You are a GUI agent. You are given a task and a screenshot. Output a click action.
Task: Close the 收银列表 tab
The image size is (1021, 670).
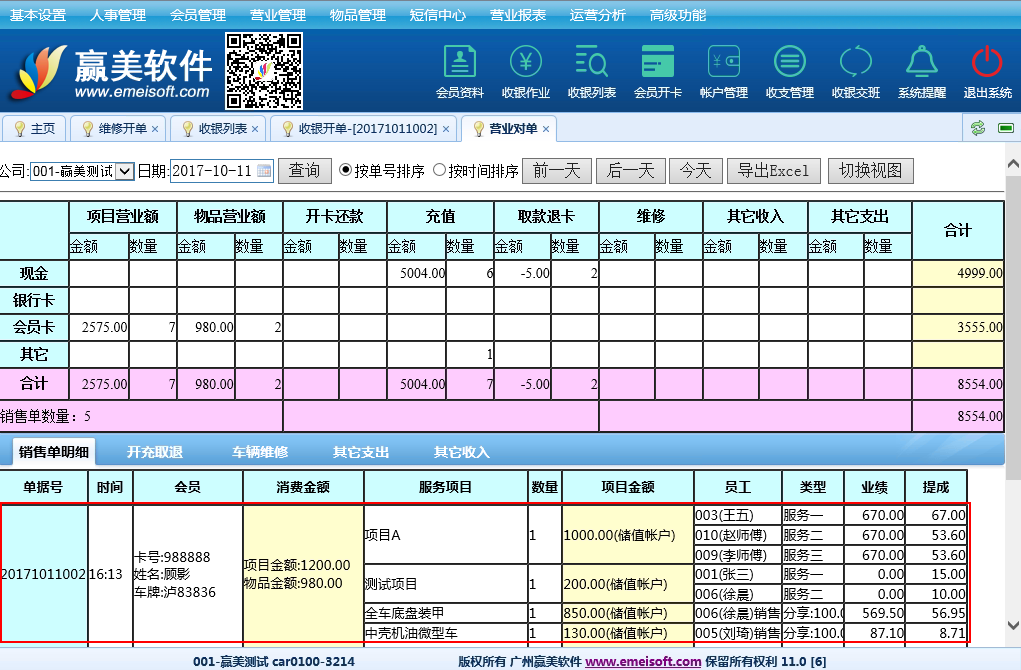click(x=255, y=129)
